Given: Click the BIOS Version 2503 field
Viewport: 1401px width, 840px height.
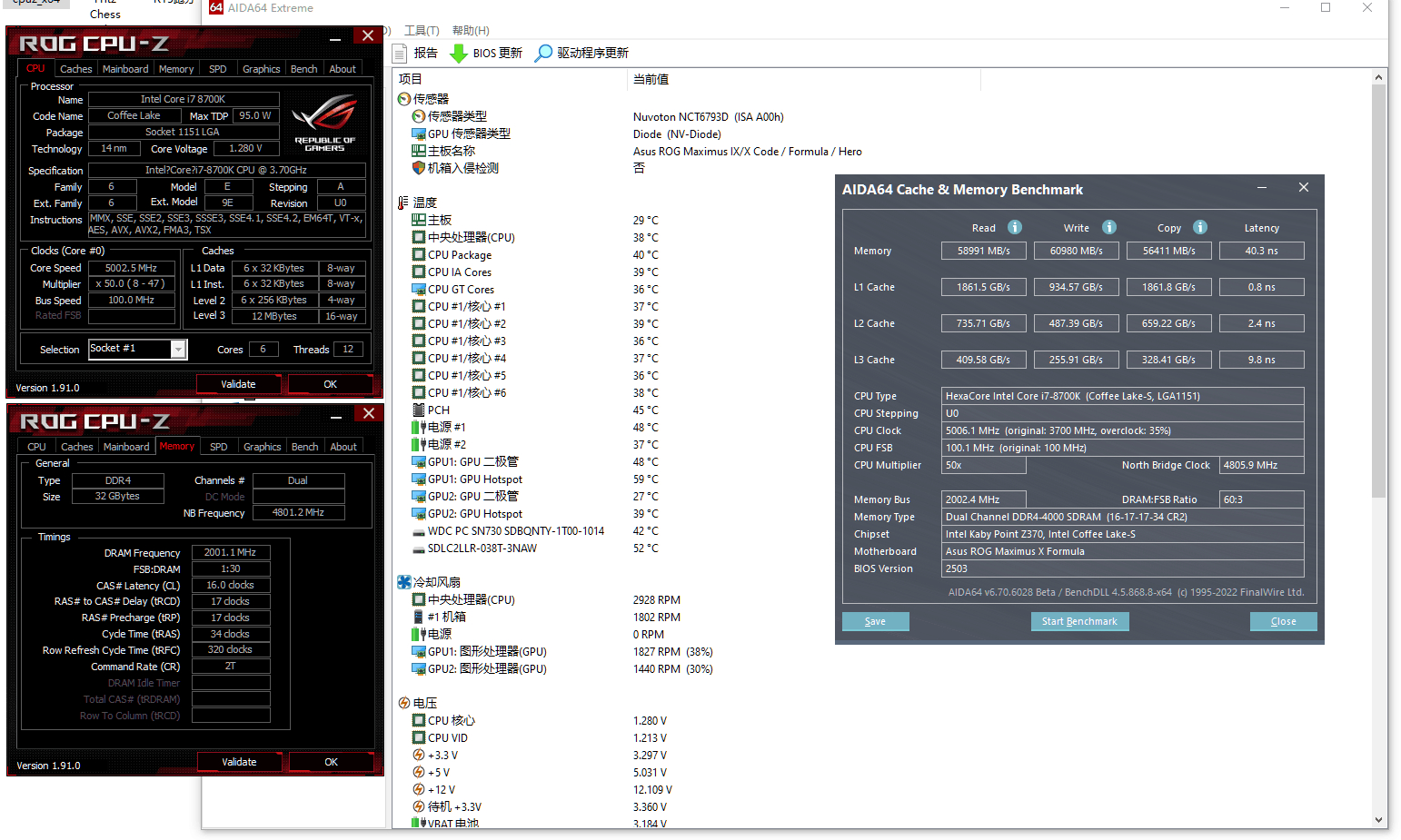Looking at the screenshot, I should point(1123,568).
